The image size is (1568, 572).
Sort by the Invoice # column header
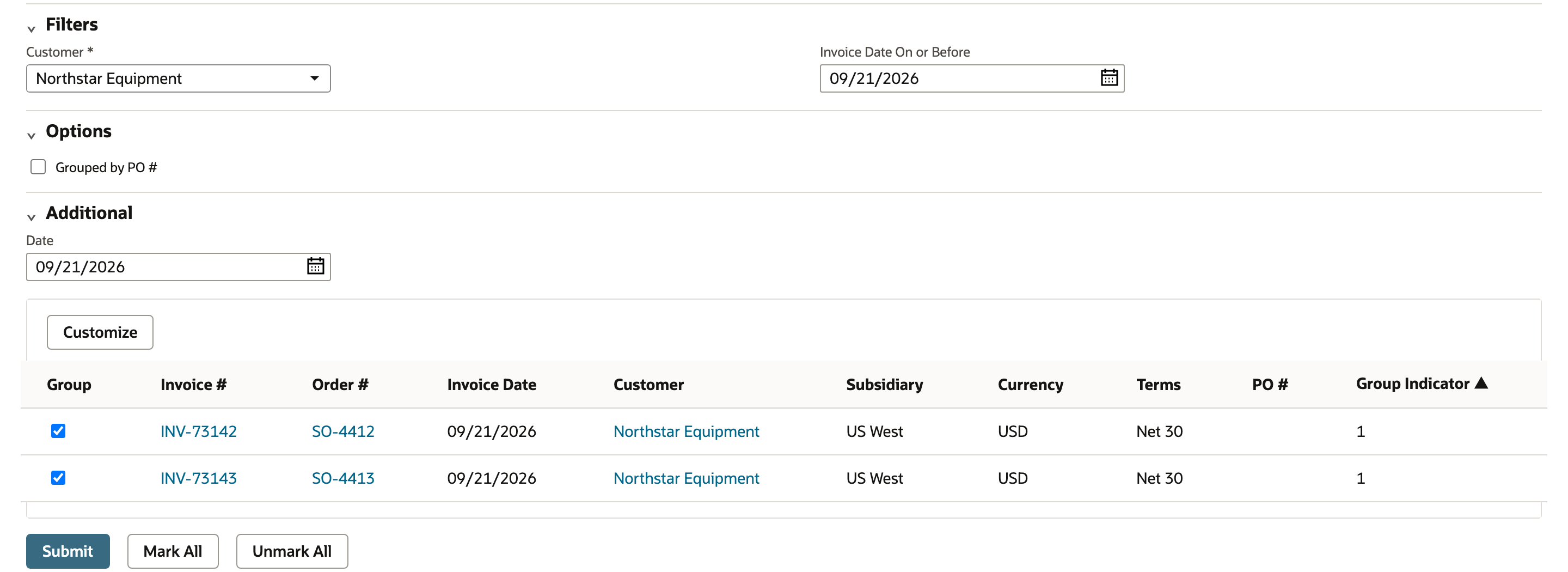194,385
